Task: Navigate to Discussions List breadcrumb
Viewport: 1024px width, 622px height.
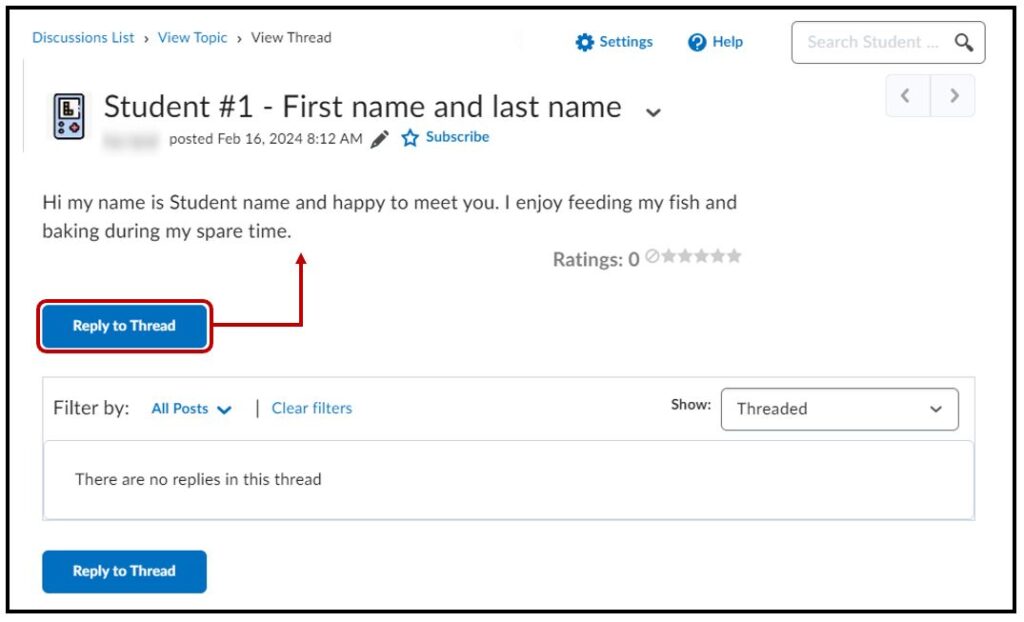Action: point(83,38)
